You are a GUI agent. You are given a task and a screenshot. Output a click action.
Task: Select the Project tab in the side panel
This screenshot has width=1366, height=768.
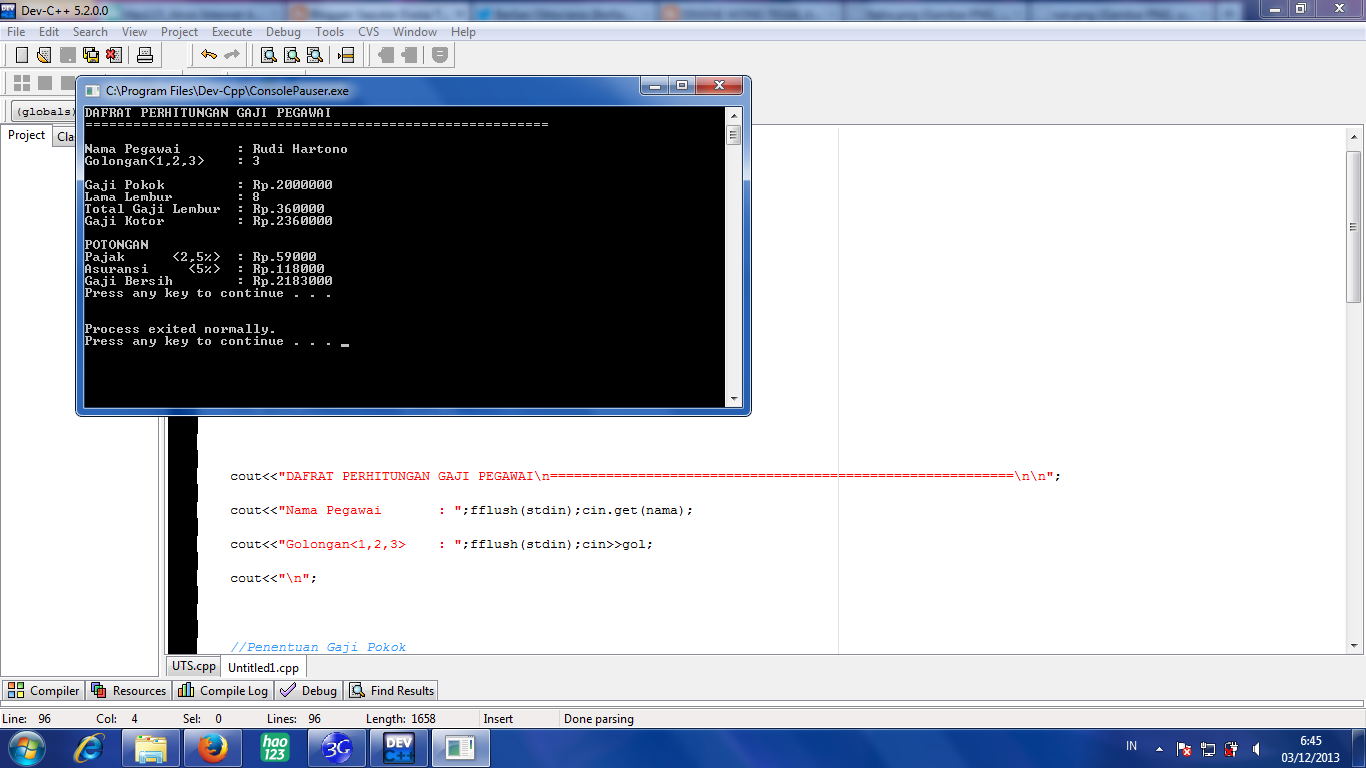tap(27, 135)
